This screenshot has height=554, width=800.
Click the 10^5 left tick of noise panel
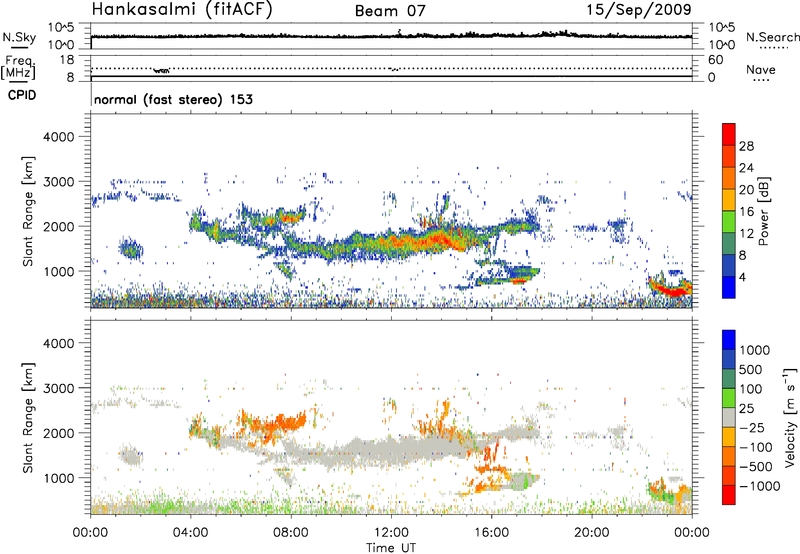[61, 27]
